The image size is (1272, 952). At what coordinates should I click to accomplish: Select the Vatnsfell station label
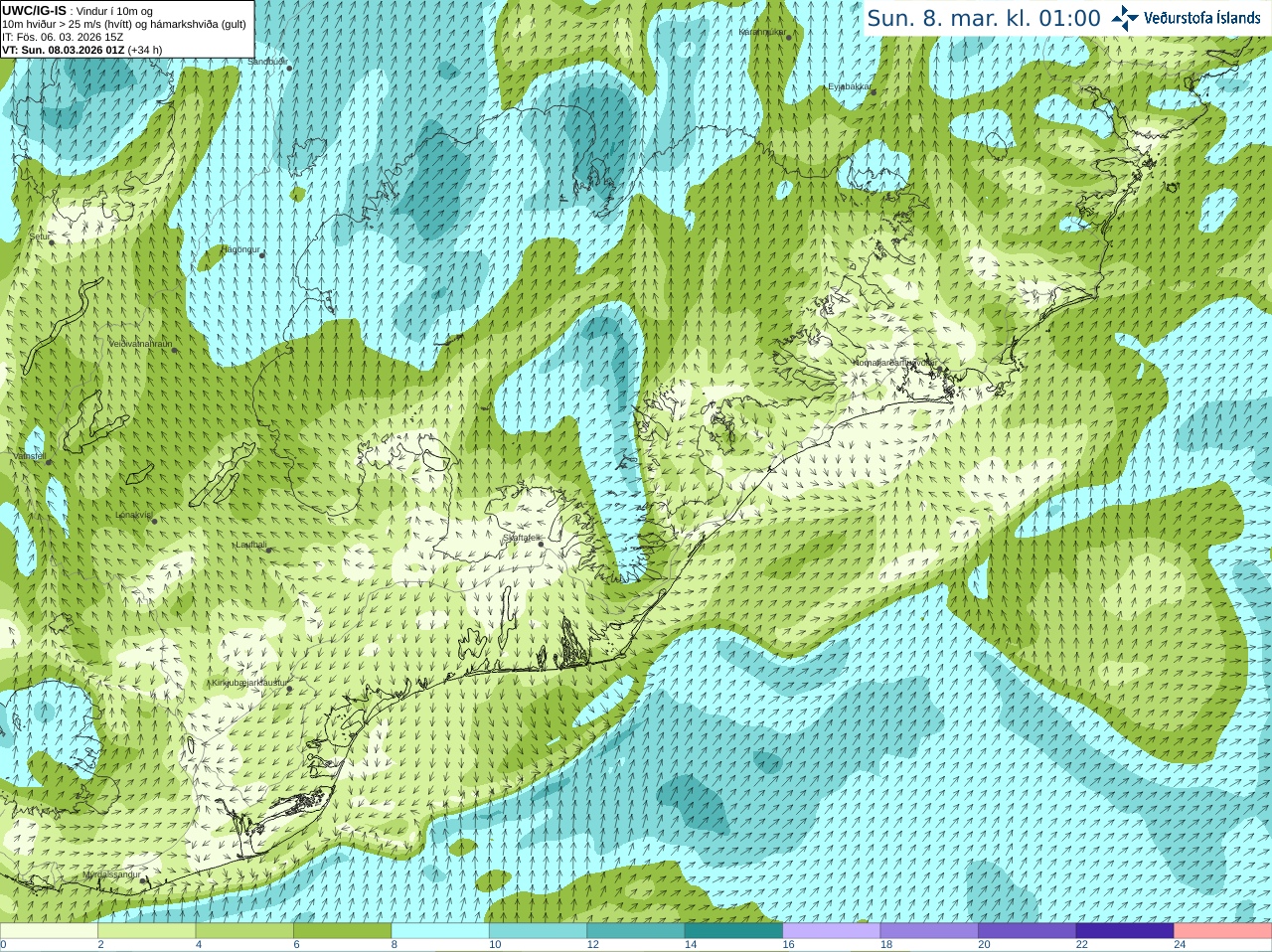coord(29,456)
